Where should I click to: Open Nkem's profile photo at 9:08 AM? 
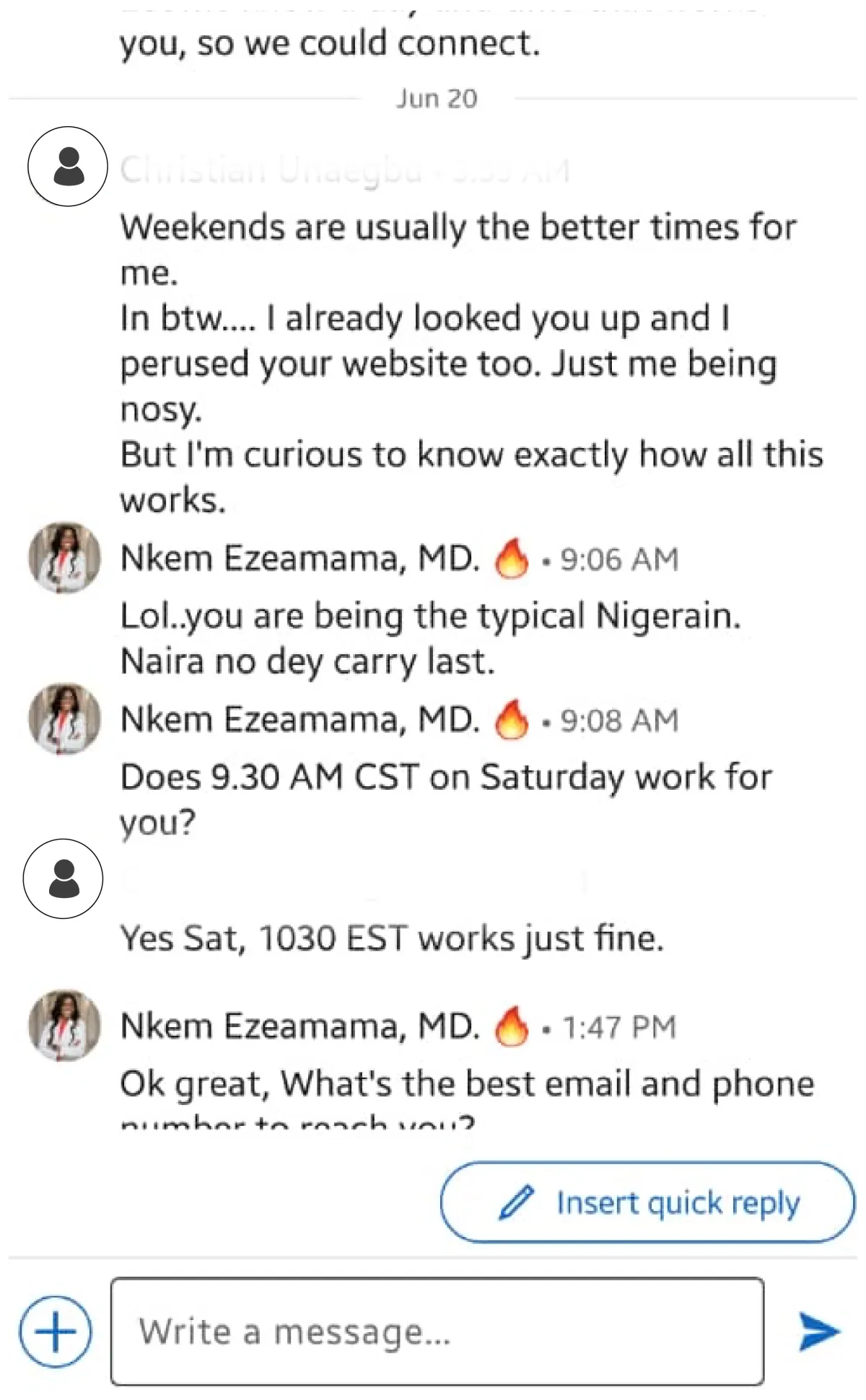64,719
